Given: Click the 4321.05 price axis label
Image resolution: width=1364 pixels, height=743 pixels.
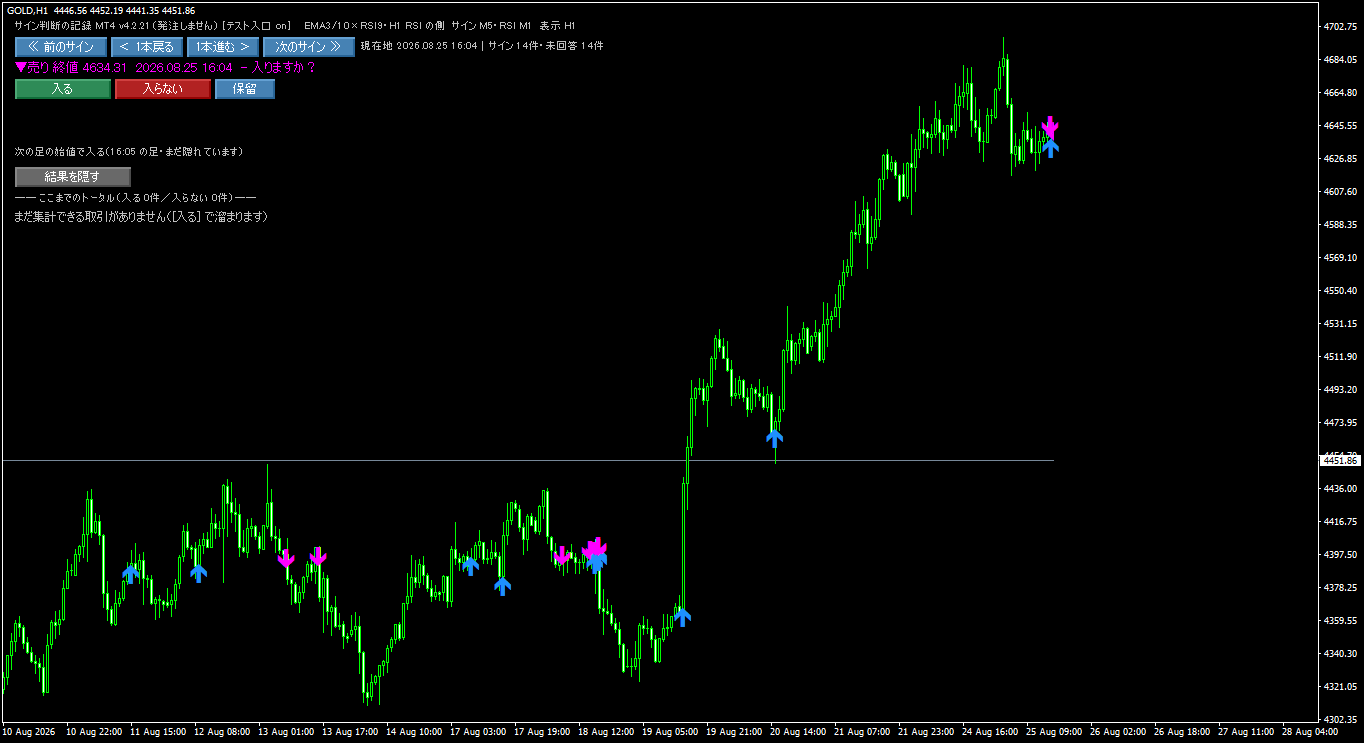Looking at the screenshot, I should 1340,687.
